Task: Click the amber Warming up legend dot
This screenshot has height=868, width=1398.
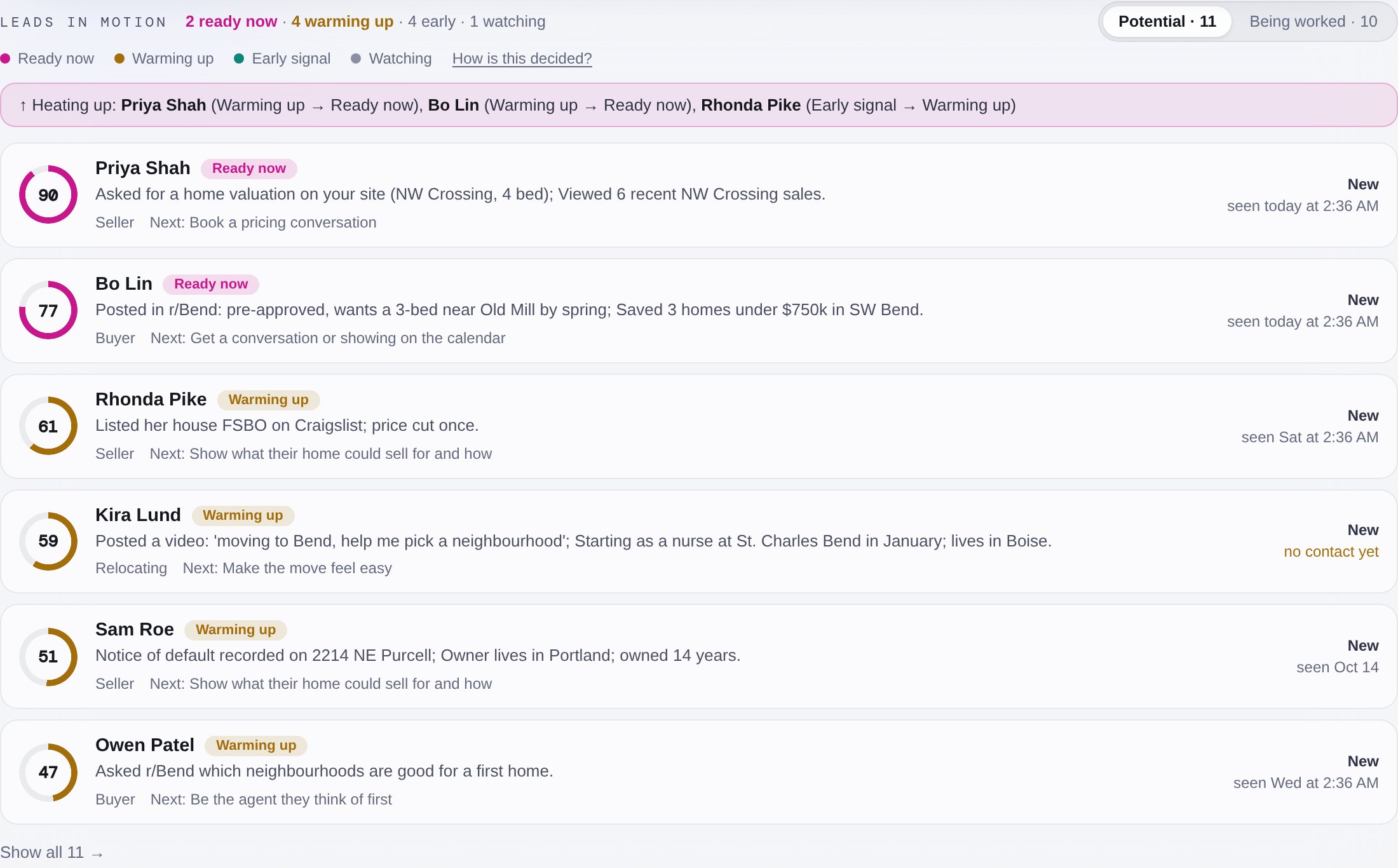Action: point(119,58)
